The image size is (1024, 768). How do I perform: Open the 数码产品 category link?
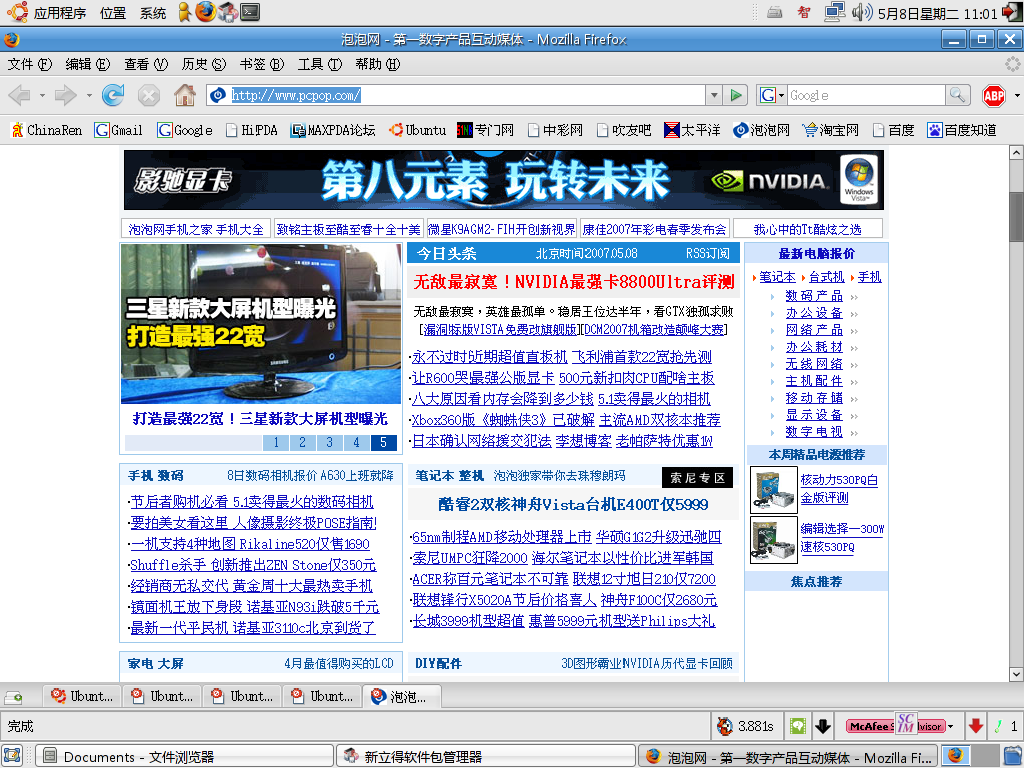coord(814,296)
